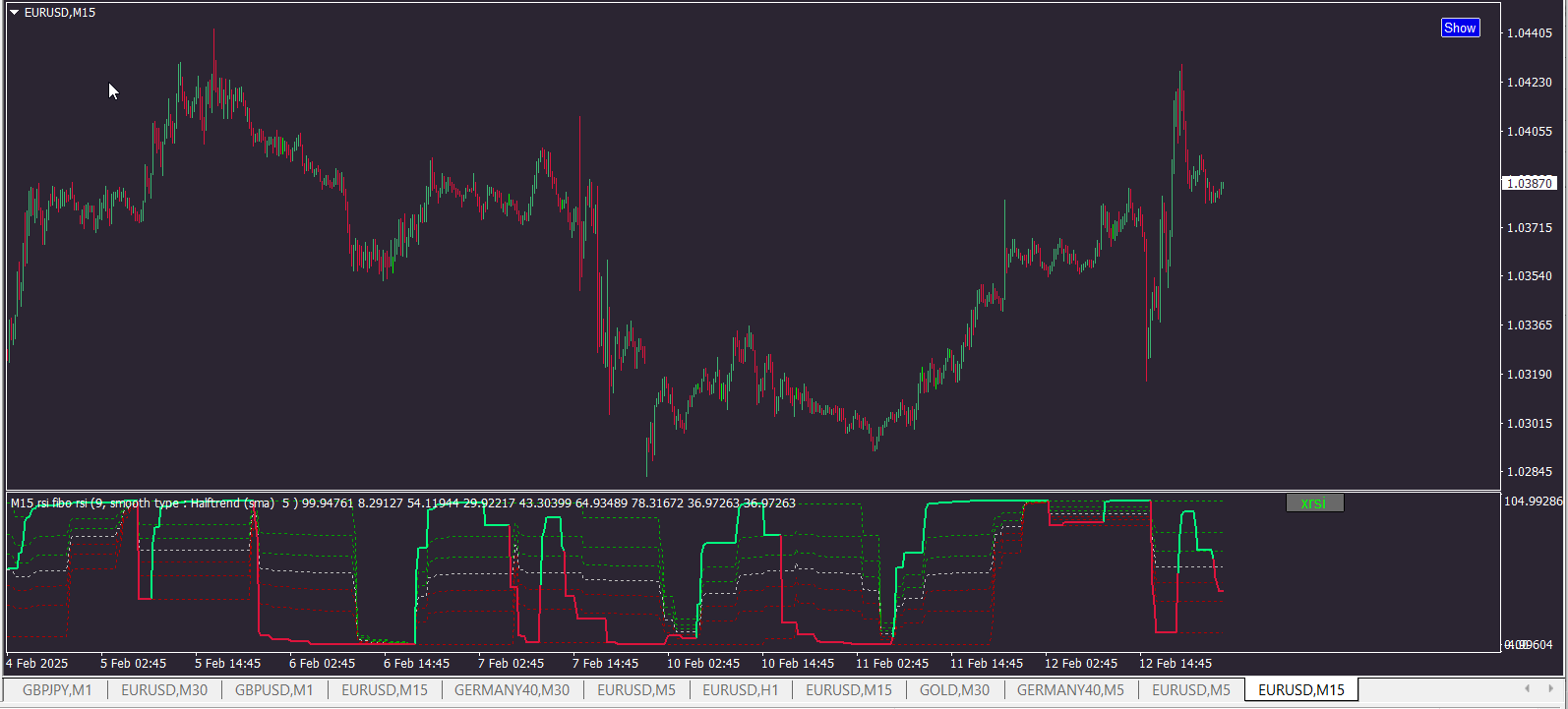Click price axis value 1.04055
Image resolution: width=1568 pixels, height=709 pixels.
click(1530, 132)
